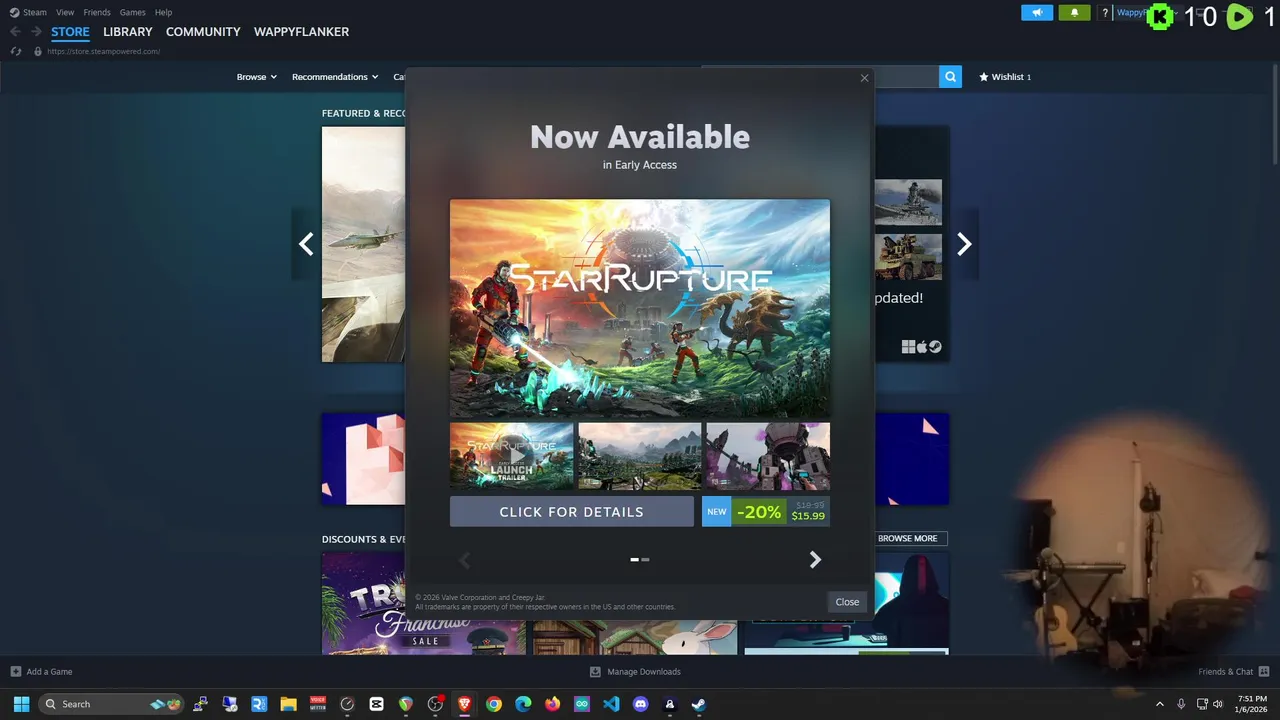Click the page scrollbar on right edge
The image size is (1280, 720).
tap(1274, 115)
